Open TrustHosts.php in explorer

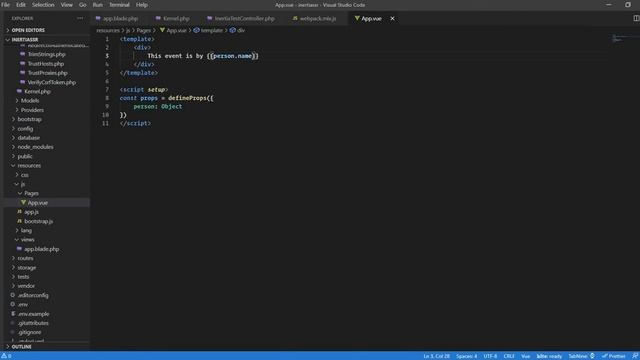(45, 64)
